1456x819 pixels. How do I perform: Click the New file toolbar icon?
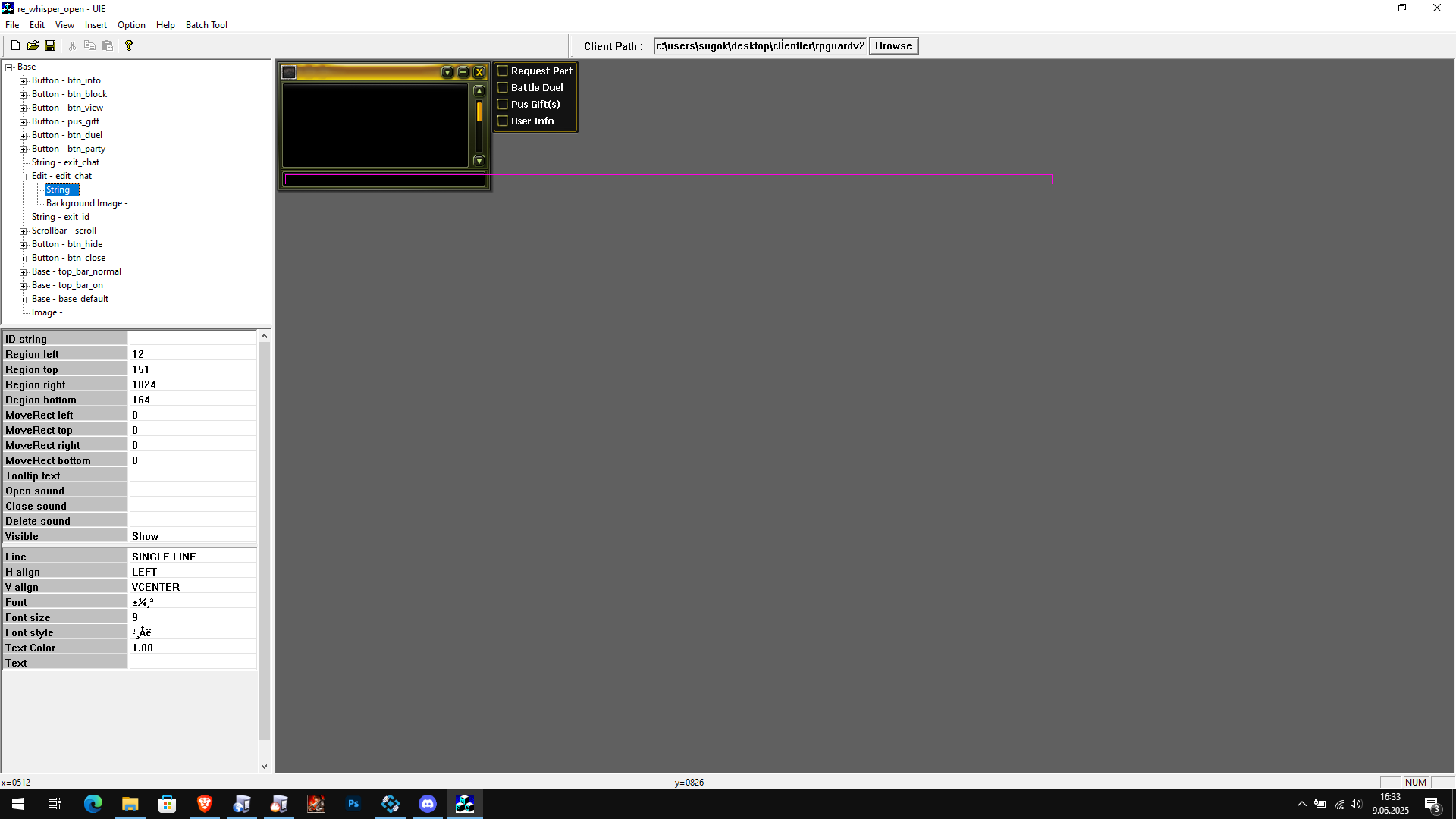[x=15, y=45]
